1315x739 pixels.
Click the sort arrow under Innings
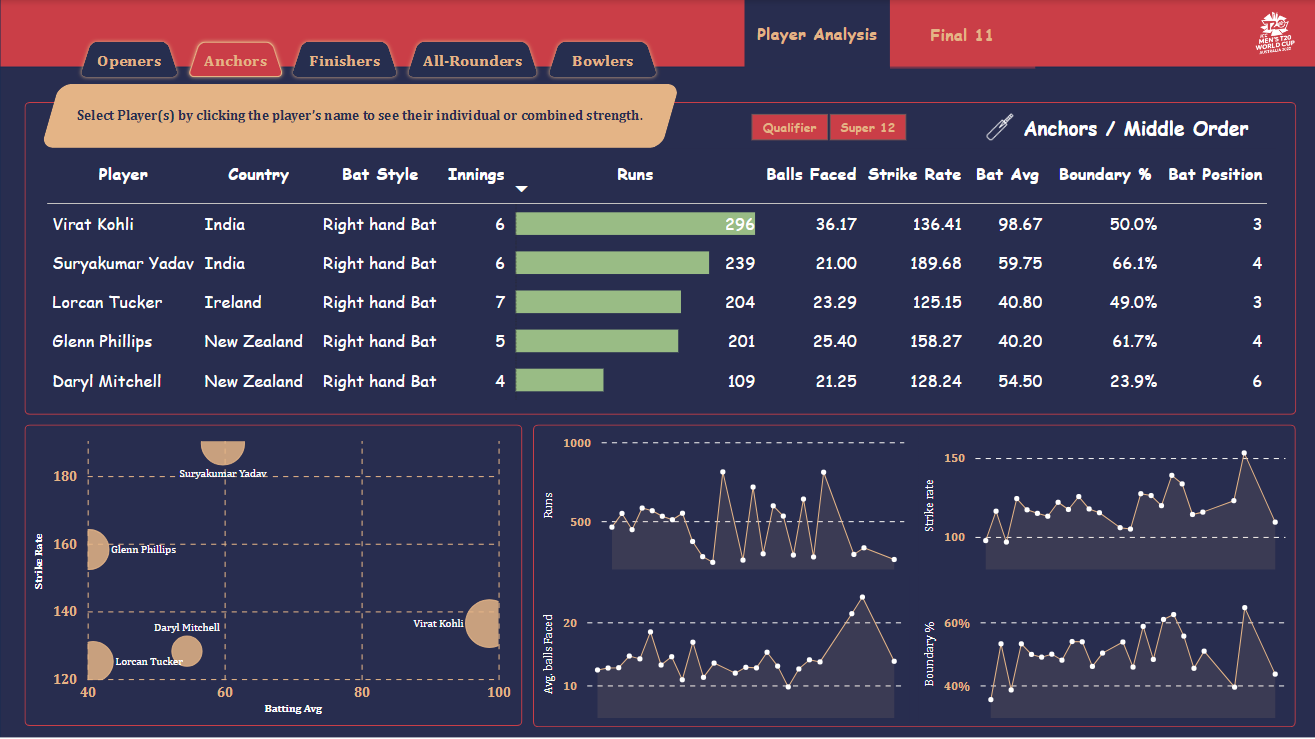pos(521,189)
